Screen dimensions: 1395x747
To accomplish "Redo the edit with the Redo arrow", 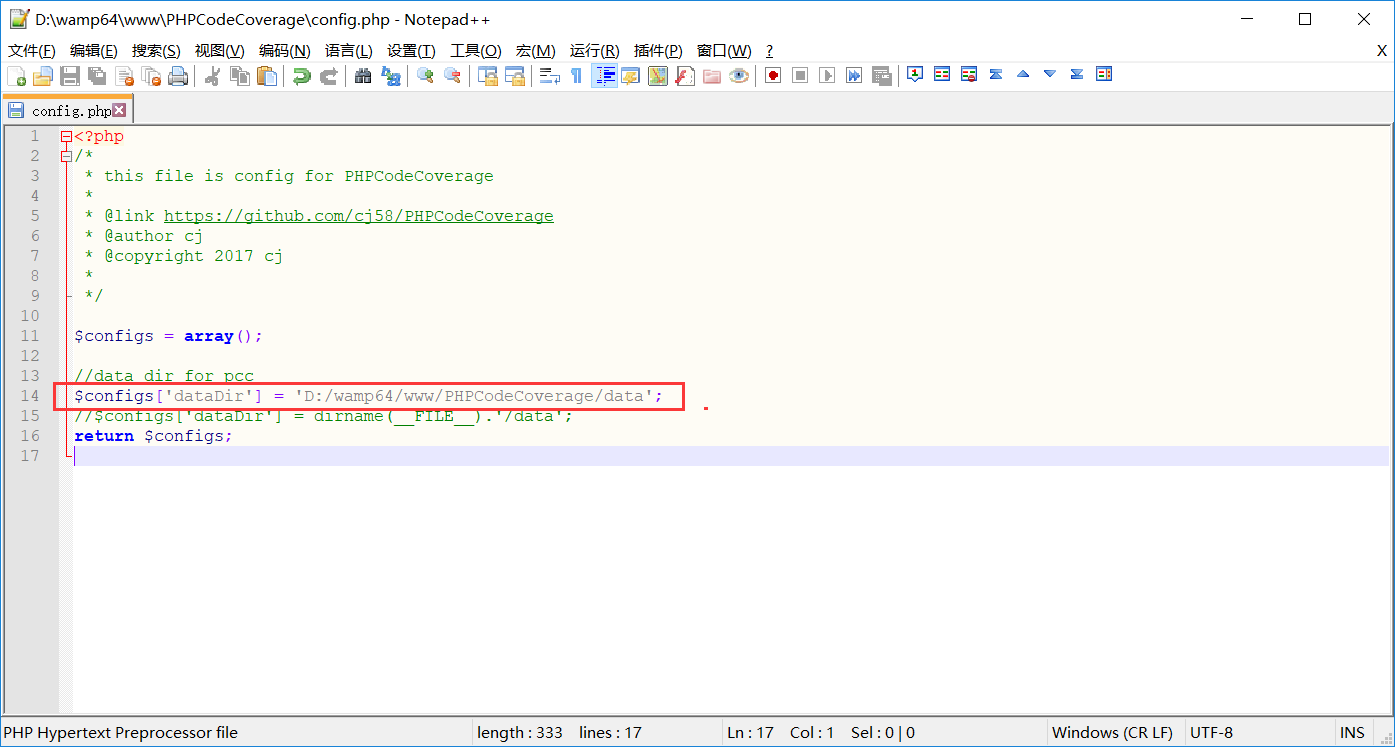I will tap(328, 75).
